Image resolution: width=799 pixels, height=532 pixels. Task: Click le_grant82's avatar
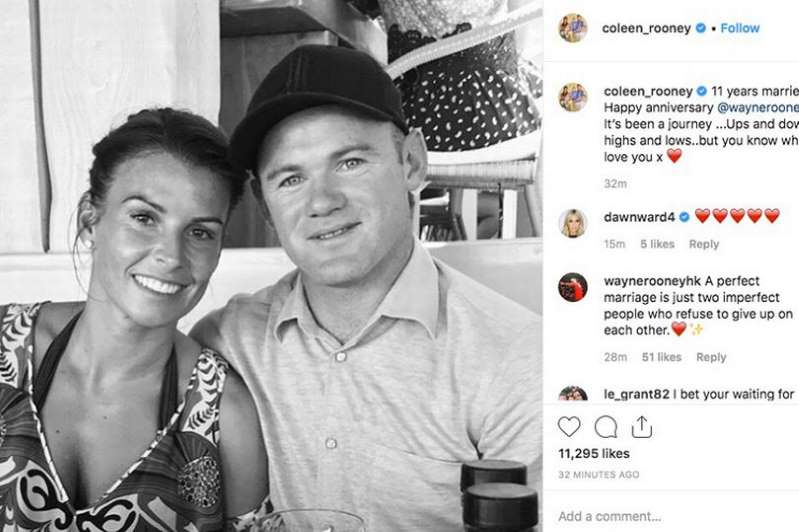(x=573, y=393)
